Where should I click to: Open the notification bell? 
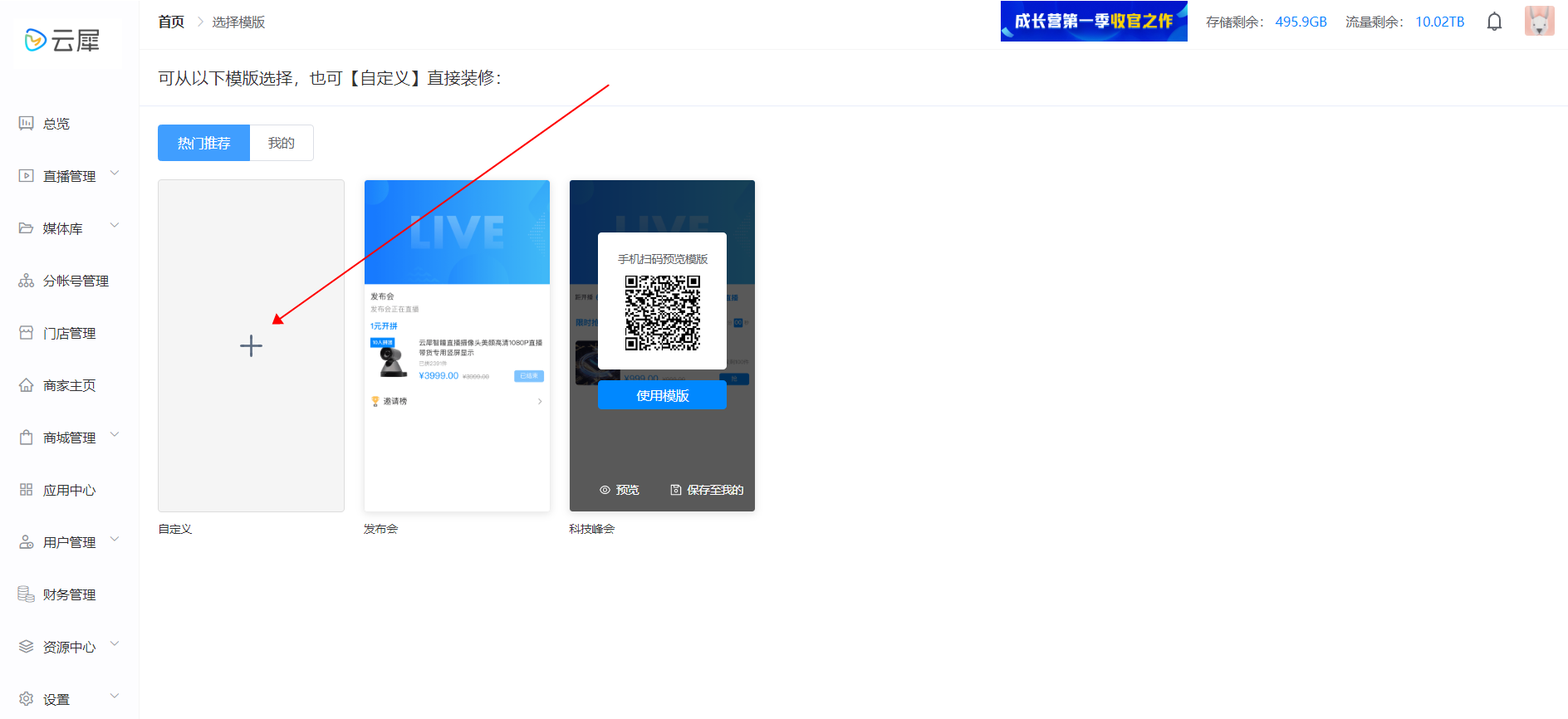pos(1494,22)
